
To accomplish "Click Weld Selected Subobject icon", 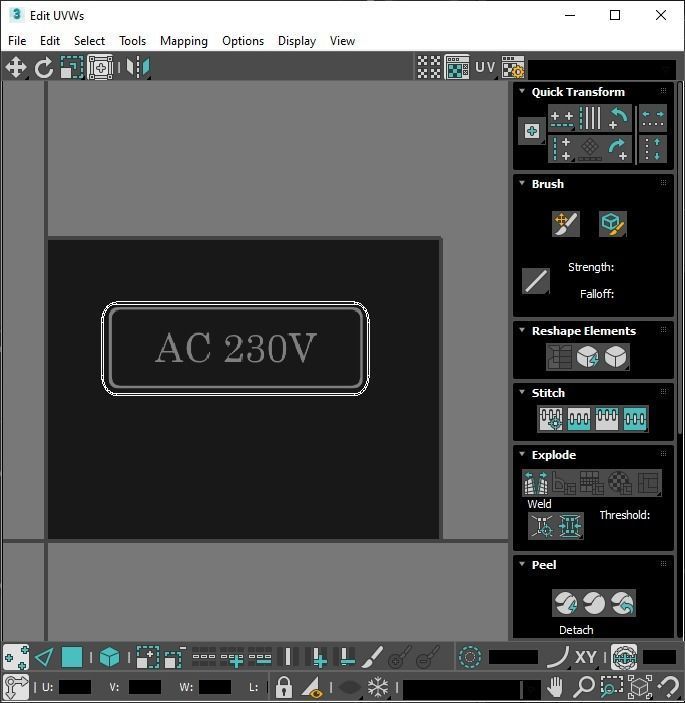I will point(570,525).
